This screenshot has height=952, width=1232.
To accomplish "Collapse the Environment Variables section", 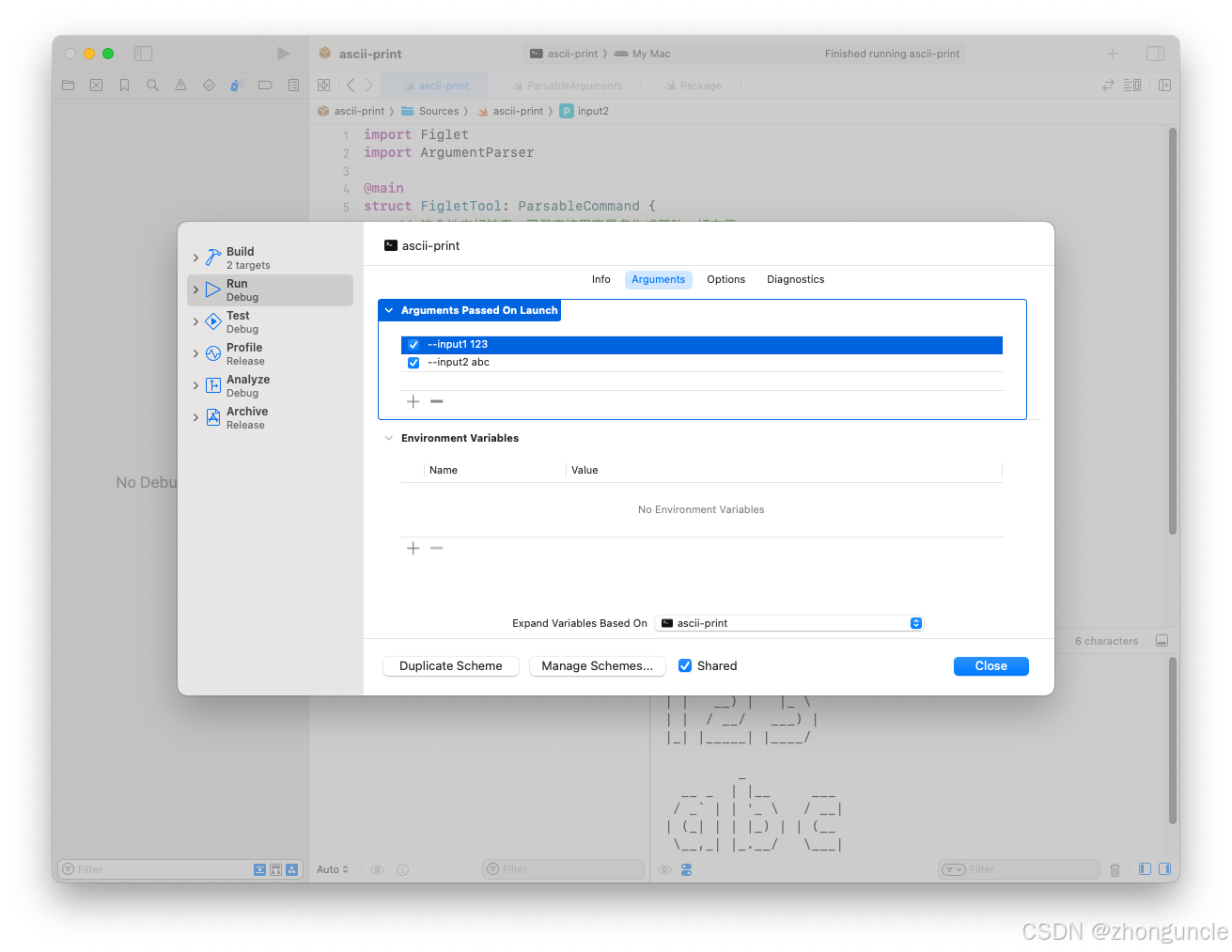I will click(x=388, y=437).
